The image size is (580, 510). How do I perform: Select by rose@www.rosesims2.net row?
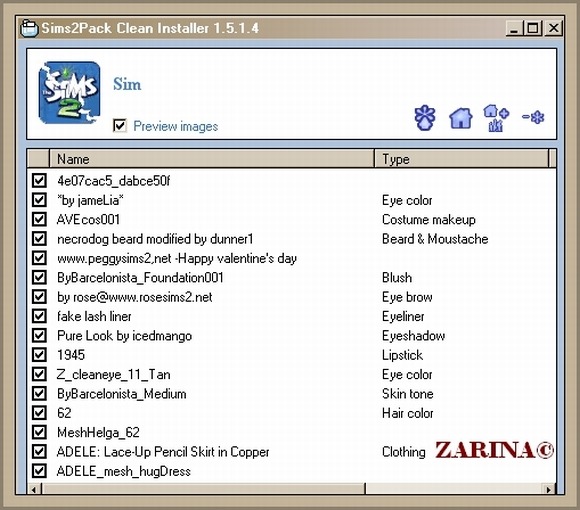click(x=135, y=297)
